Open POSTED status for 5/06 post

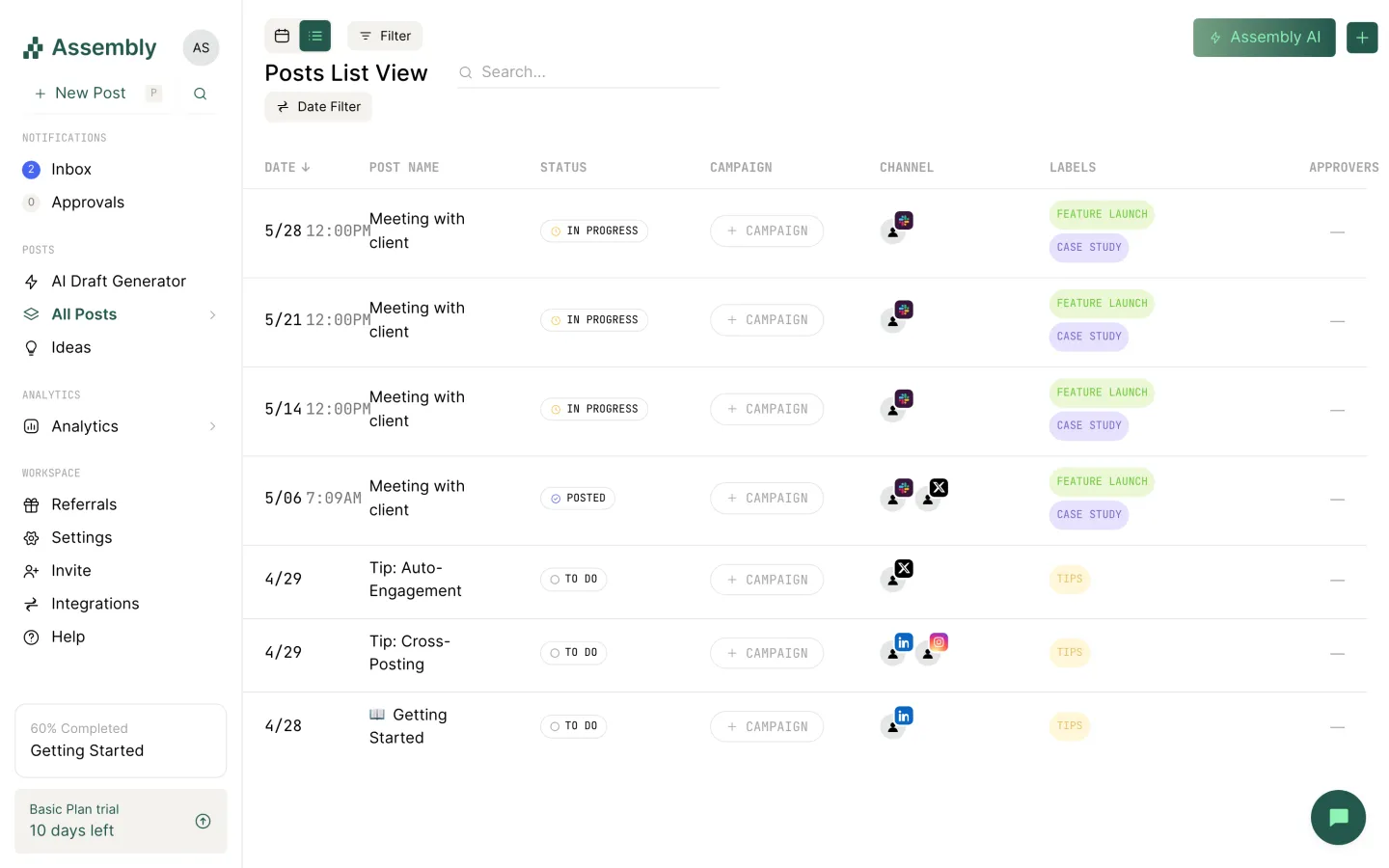click(578, 499)
